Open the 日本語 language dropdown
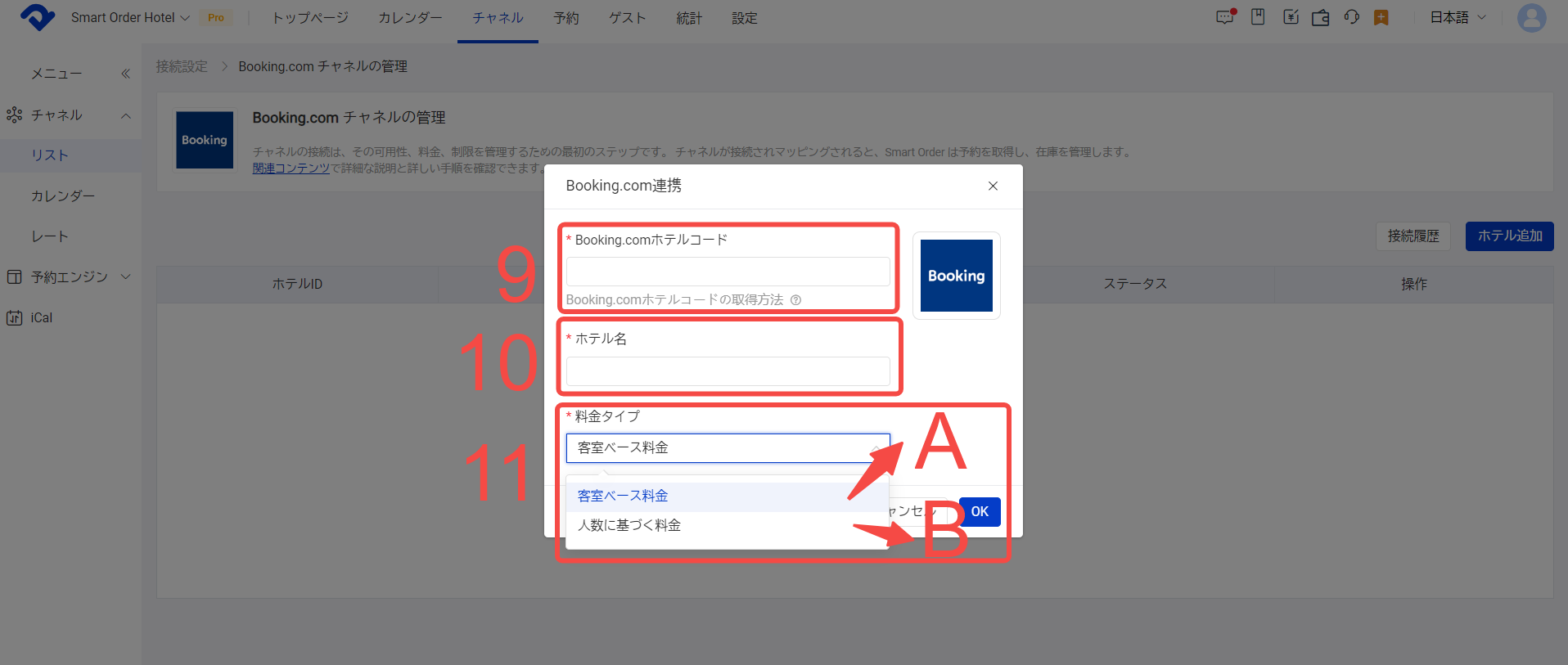This screenshot has width=1568, height=665. (1458, 17)
